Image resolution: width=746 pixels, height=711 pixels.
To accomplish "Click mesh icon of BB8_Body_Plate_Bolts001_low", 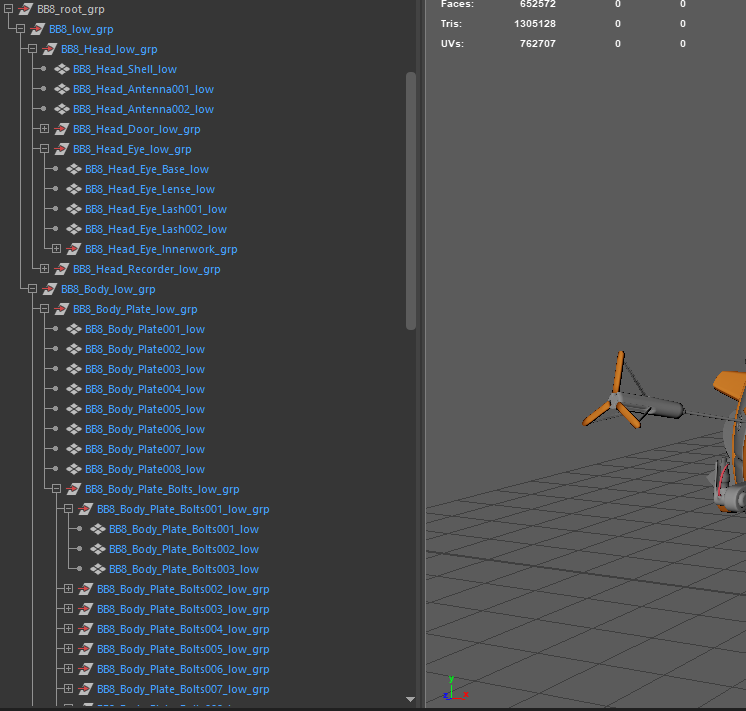I will click(98, 529).
